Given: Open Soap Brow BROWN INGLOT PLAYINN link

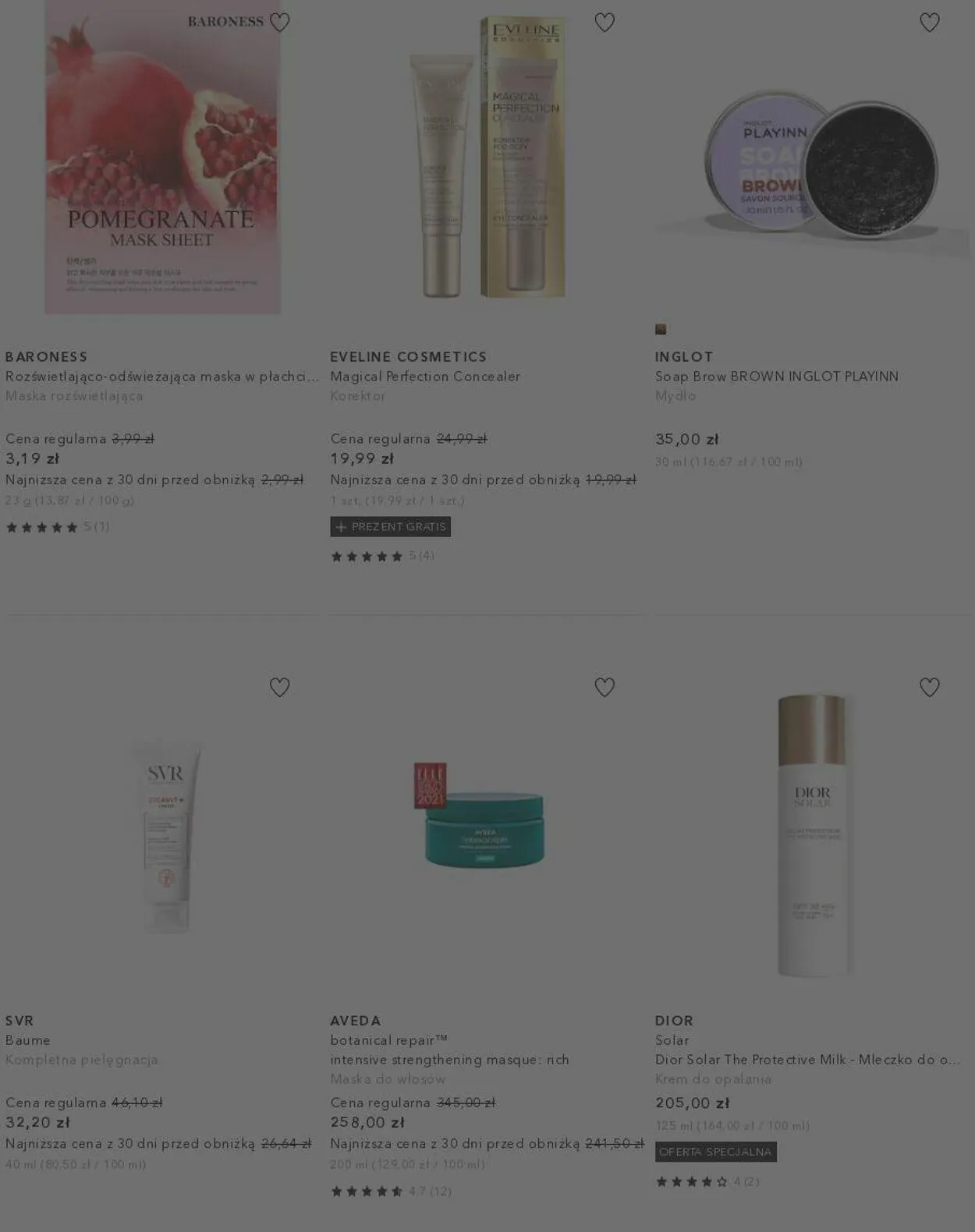Looking at the screenshot, I should tap(777, 377).
